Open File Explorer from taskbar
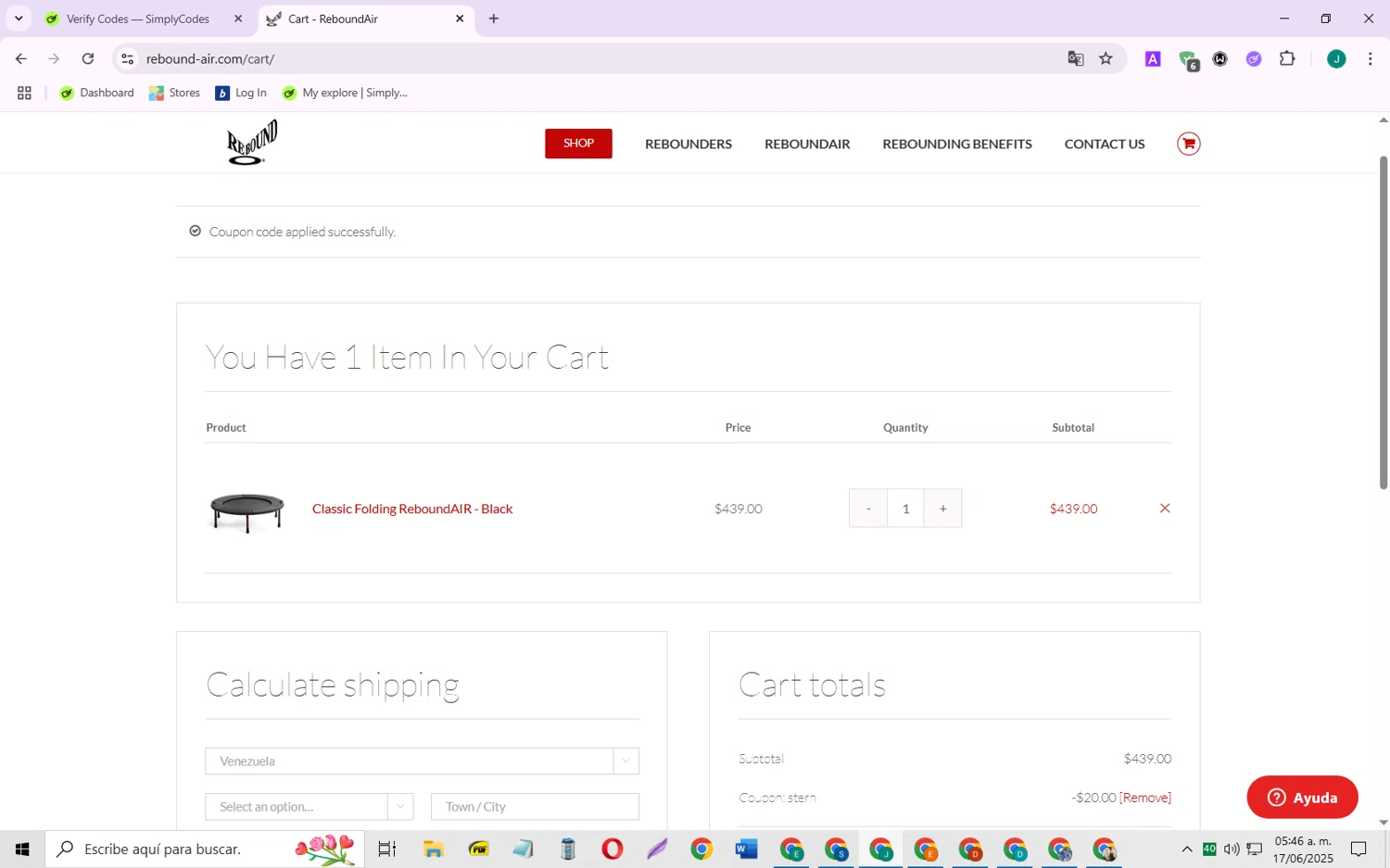Screen dimensions: 1390x868 tap(433, 849)
